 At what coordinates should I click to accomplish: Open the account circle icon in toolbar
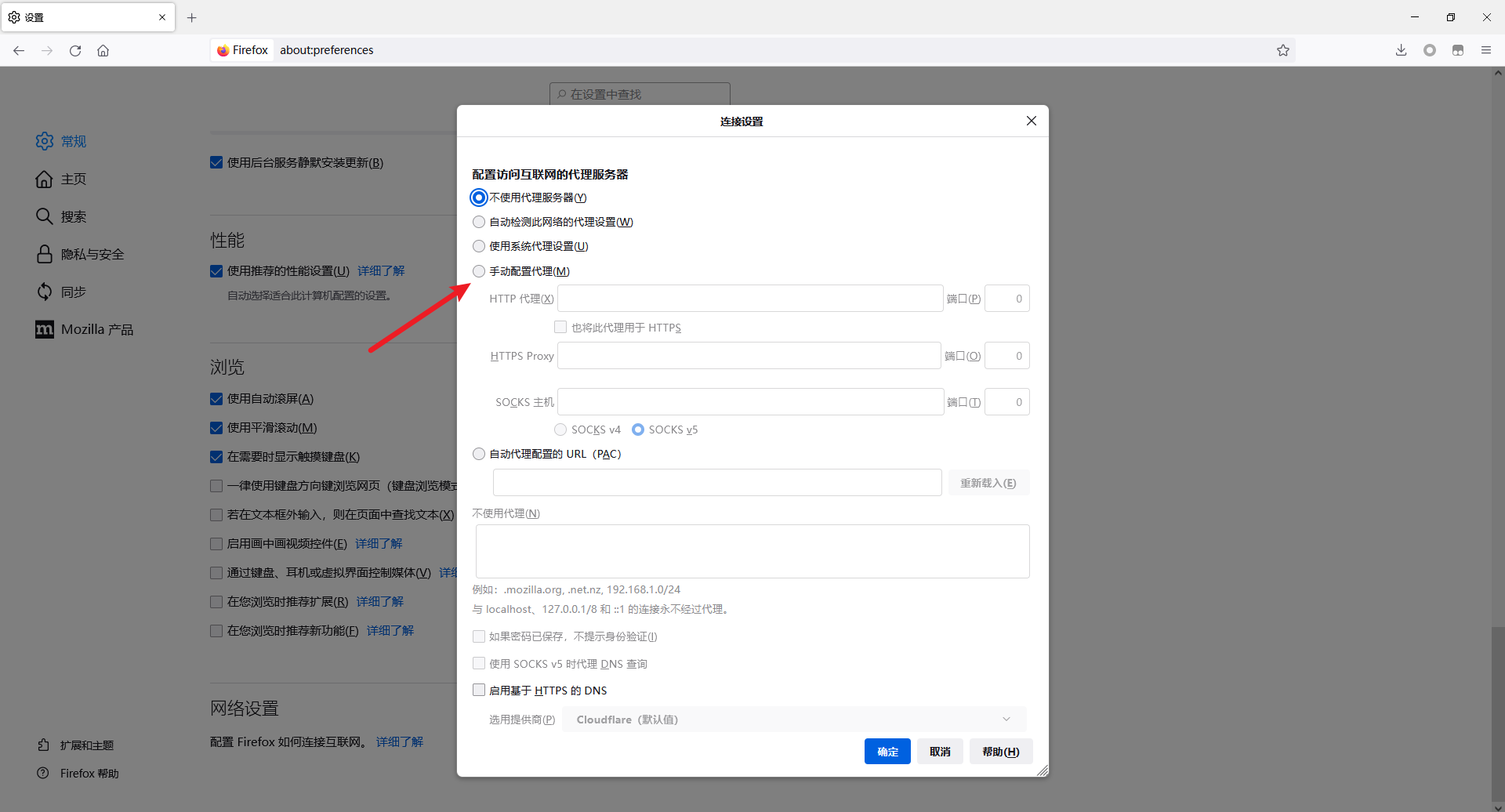pyautogui.click(x=1429, y=50)
